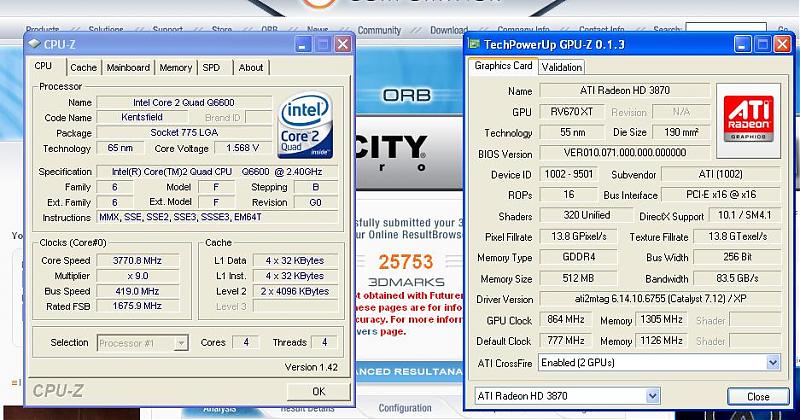800x420 pixels.
Task: Click the Shaders value 320 Unified
Action: pyautogui.click(x=586, y=215)
